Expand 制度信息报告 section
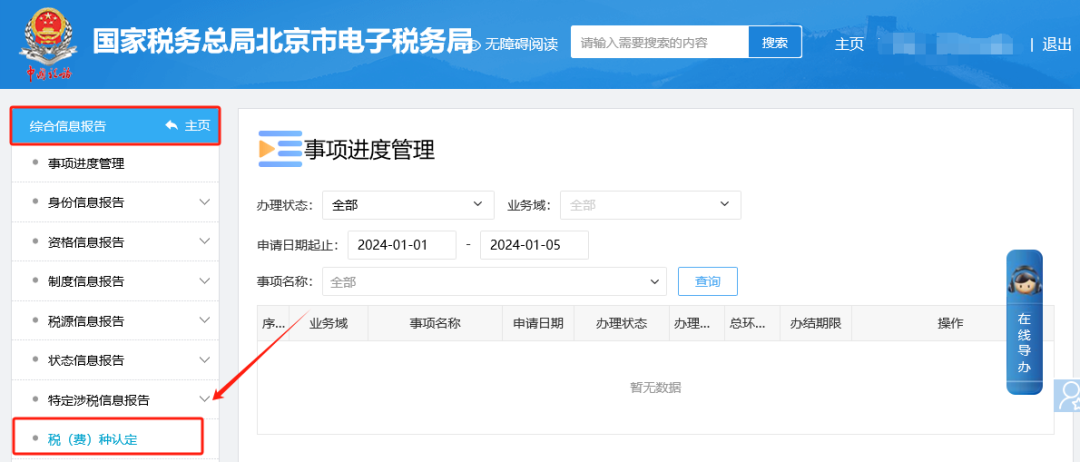Image resolution: width=1080 pixels, height=462 pixels. 205,281
